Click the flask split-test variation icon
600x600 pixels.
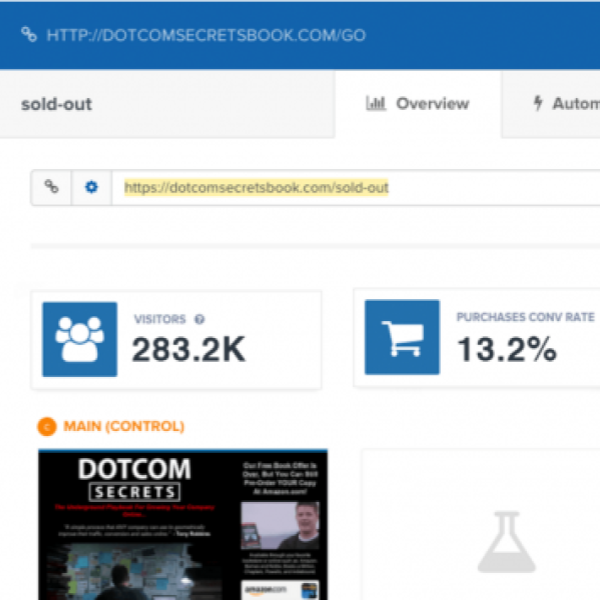(x=506, y=542)
